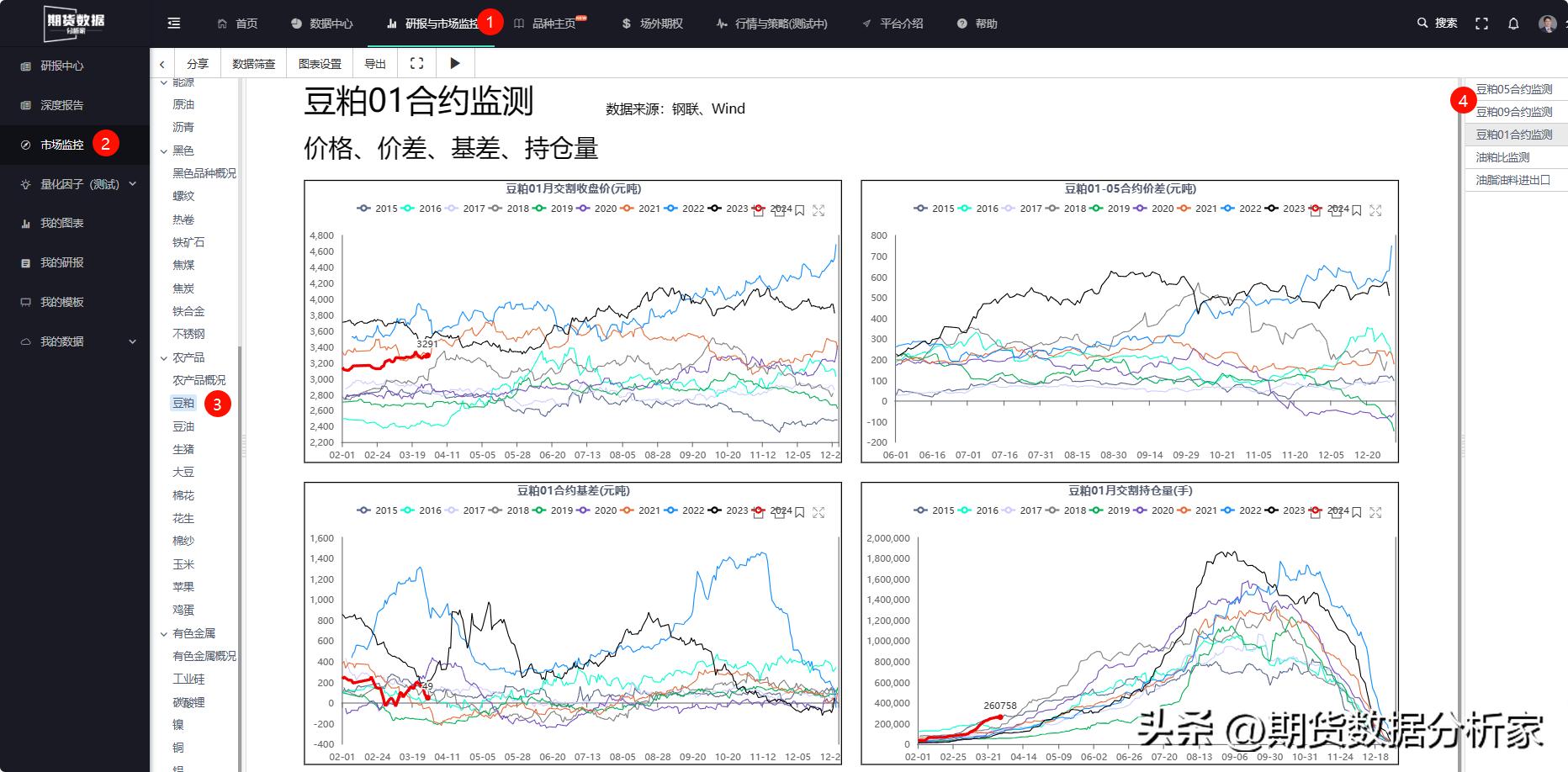Toggle the 2021 series in 豆粕01合约基差 legend
The image size is (1568, 772).
[640, 510]
